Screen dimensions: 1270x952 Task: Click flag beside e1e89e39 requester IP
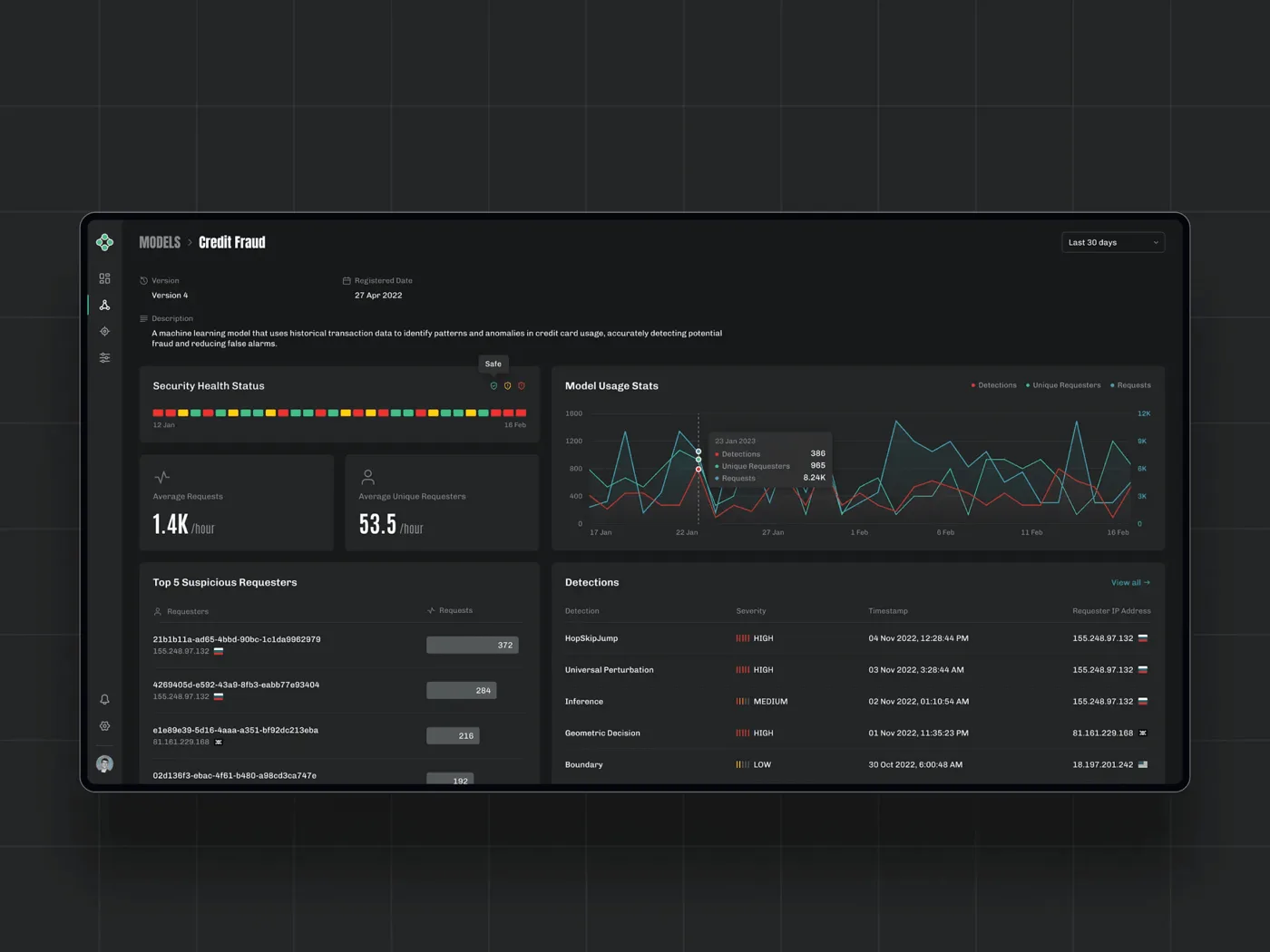pyautogui.click(x=219, y=742)
